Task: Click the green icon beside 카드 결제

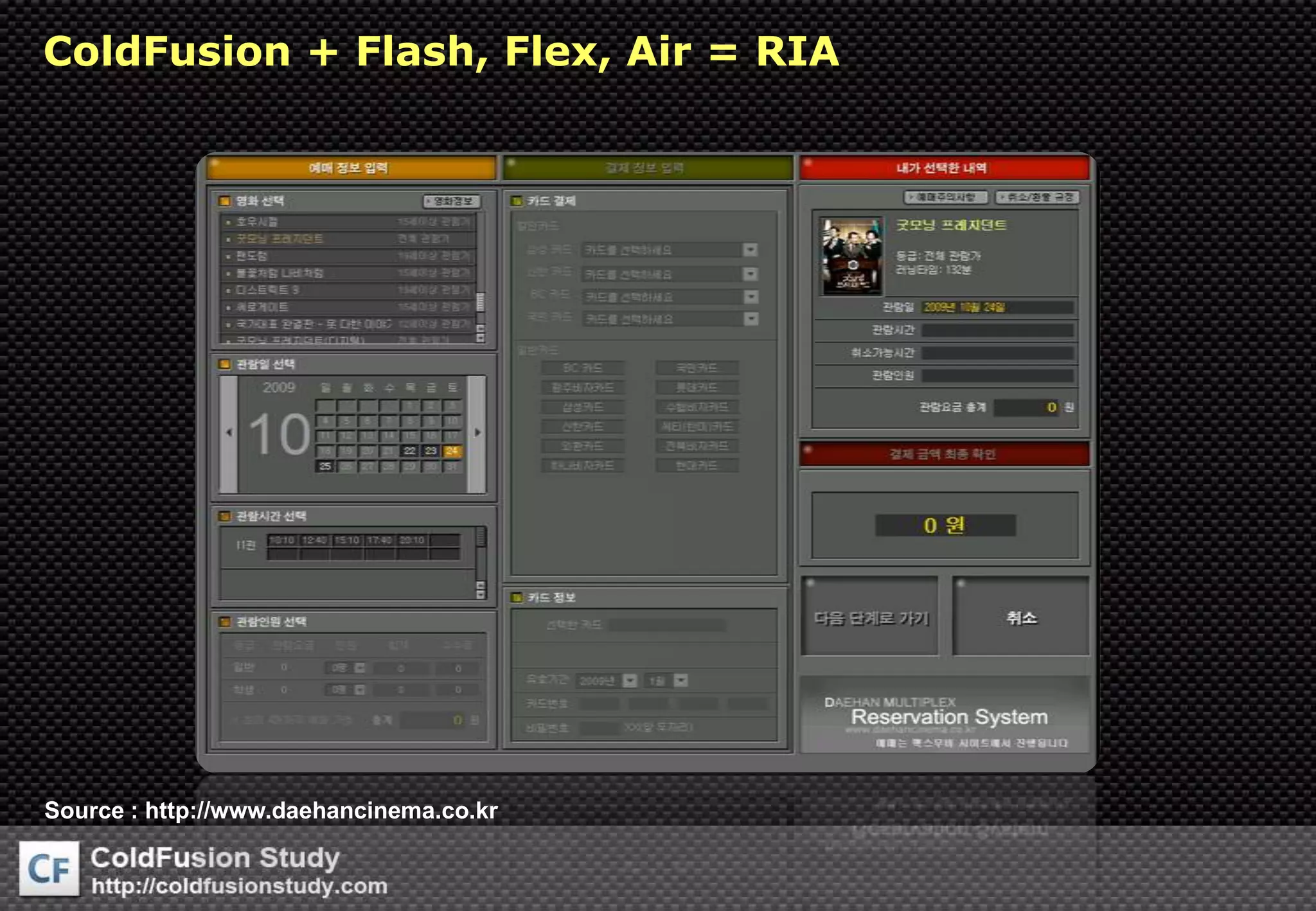Action: click(516, 201)
